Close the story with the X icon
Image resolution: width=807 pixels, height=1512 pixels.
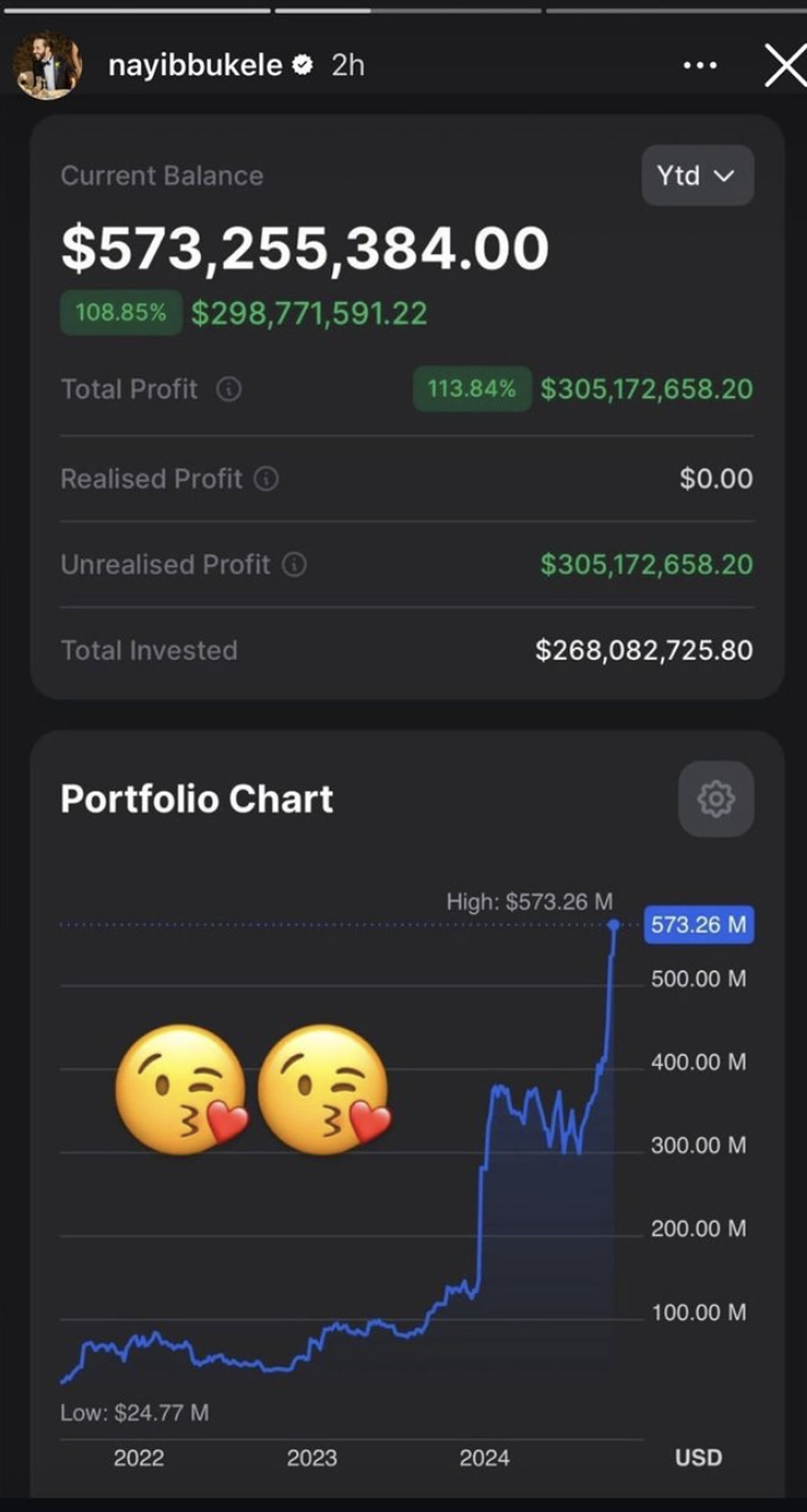[785, 66]
